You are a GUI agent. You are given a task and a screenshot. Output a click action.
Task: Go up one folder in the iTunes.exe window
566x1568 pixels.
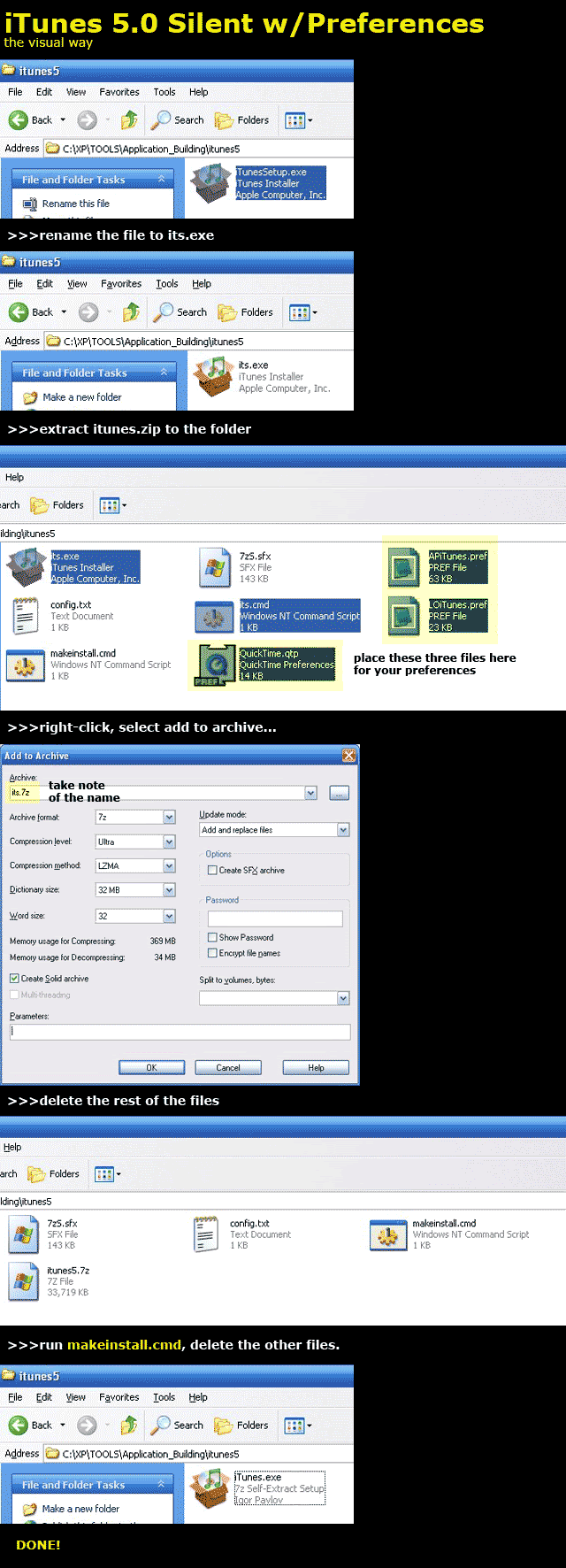pos(130,1425)
